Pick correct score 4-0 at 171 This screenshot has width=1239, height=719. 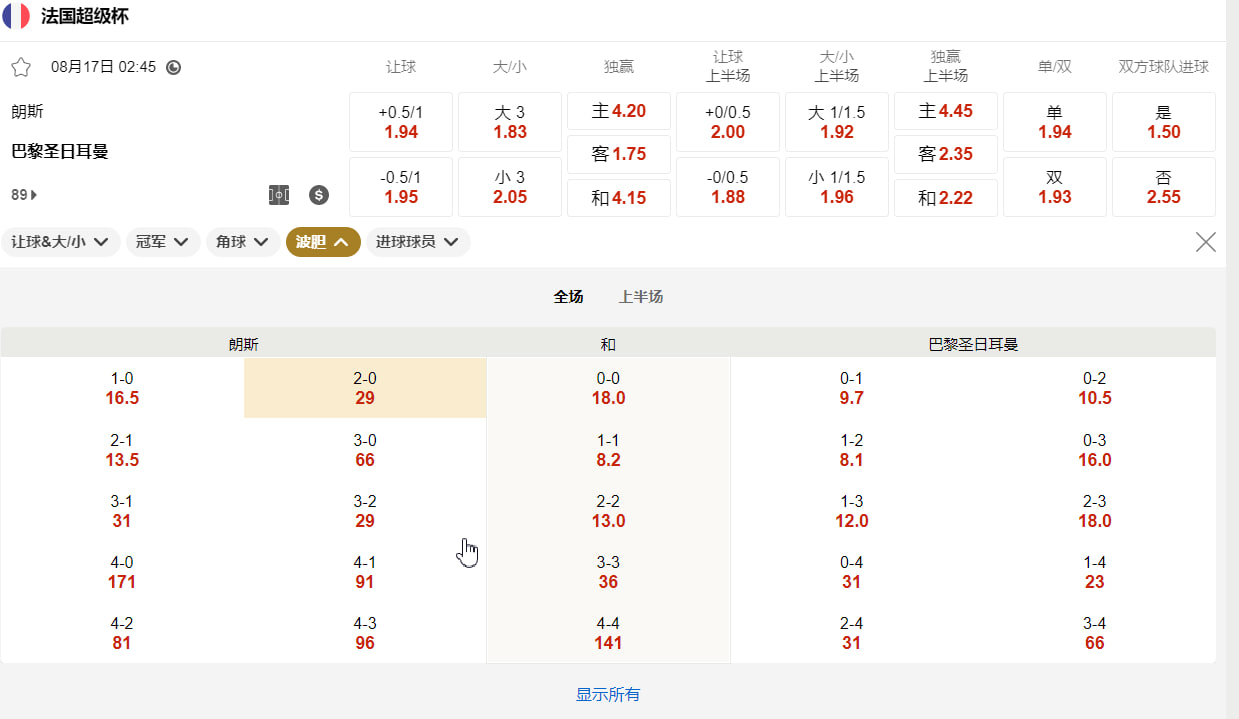point(122,572)
